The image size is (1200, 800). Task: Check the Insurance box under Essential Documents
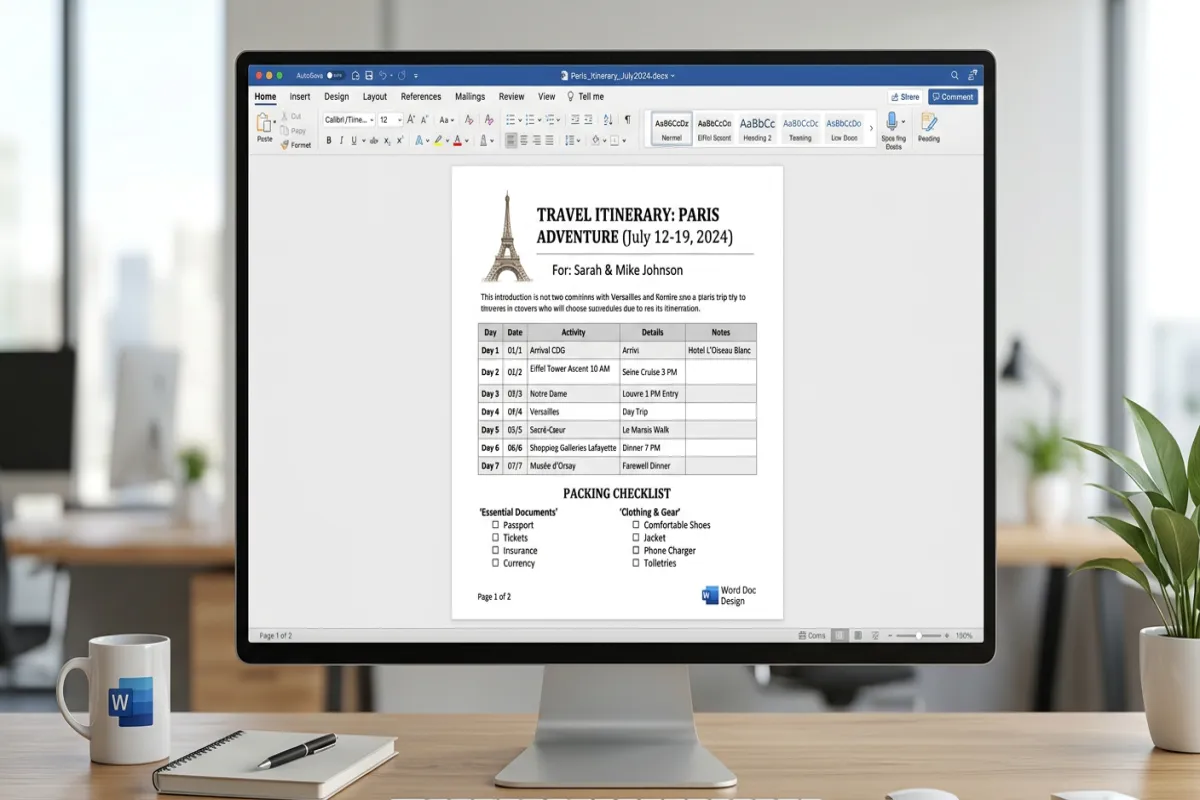pos(496,550)
